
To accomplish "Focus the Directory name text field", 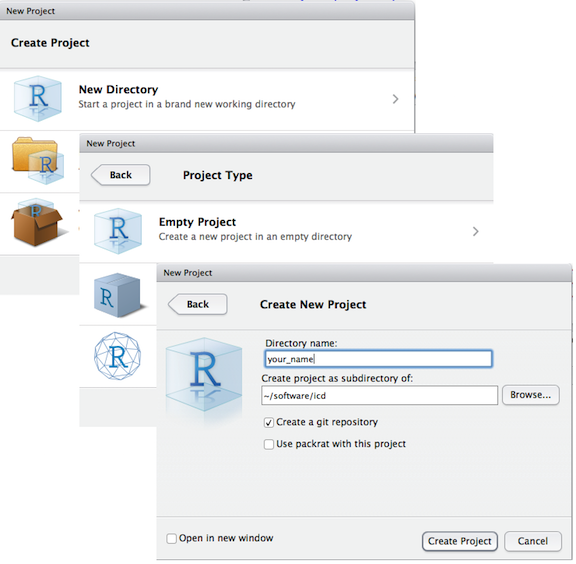I will pyautogui.click(x=378, y=359).
